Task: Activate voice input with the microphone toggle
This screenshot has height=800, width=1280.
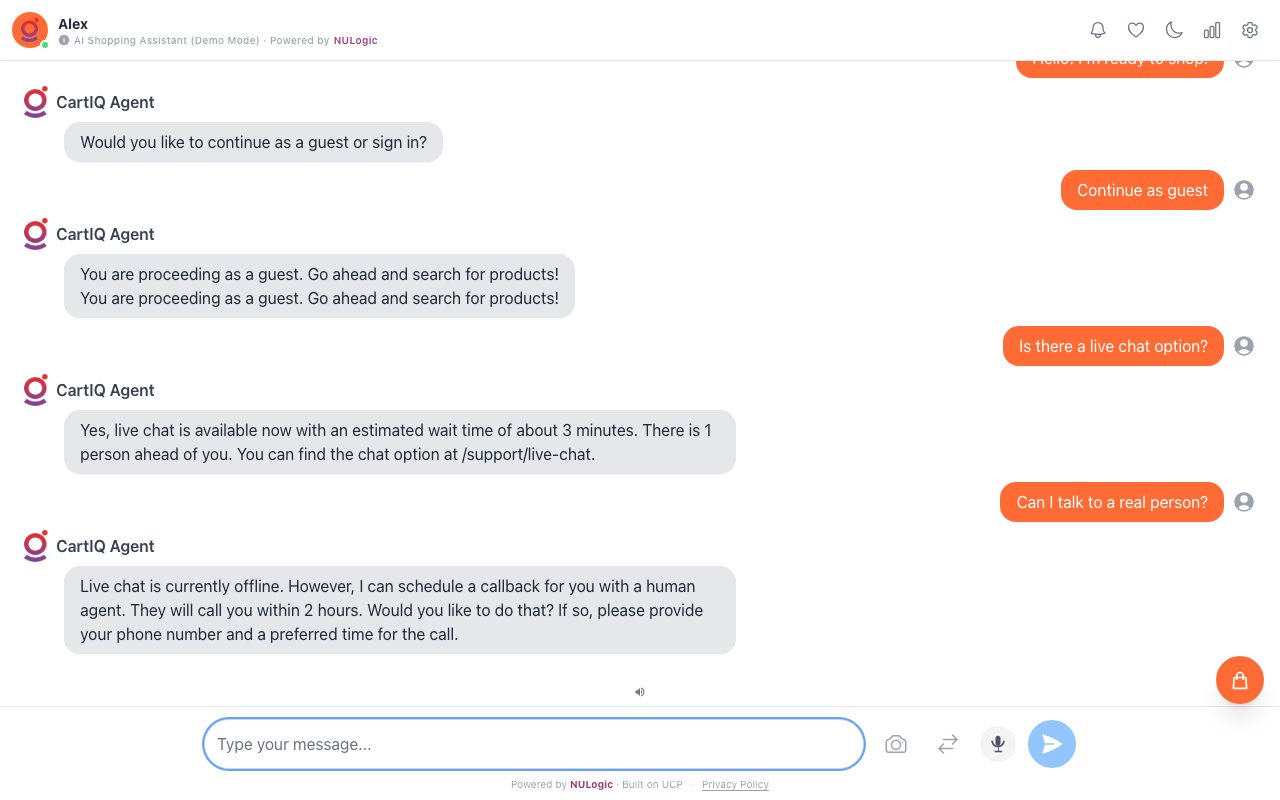Action: [x=998, y=744]
